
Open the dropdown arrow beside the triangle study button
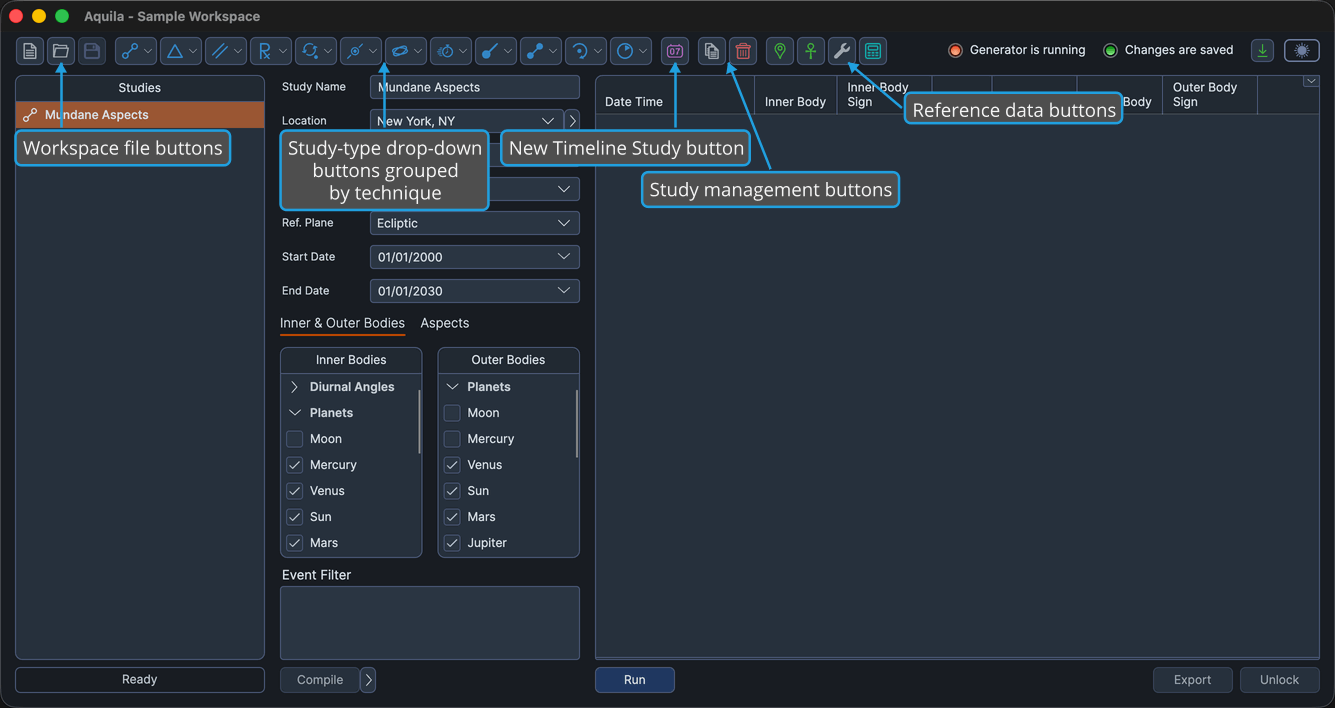[194, 51]
